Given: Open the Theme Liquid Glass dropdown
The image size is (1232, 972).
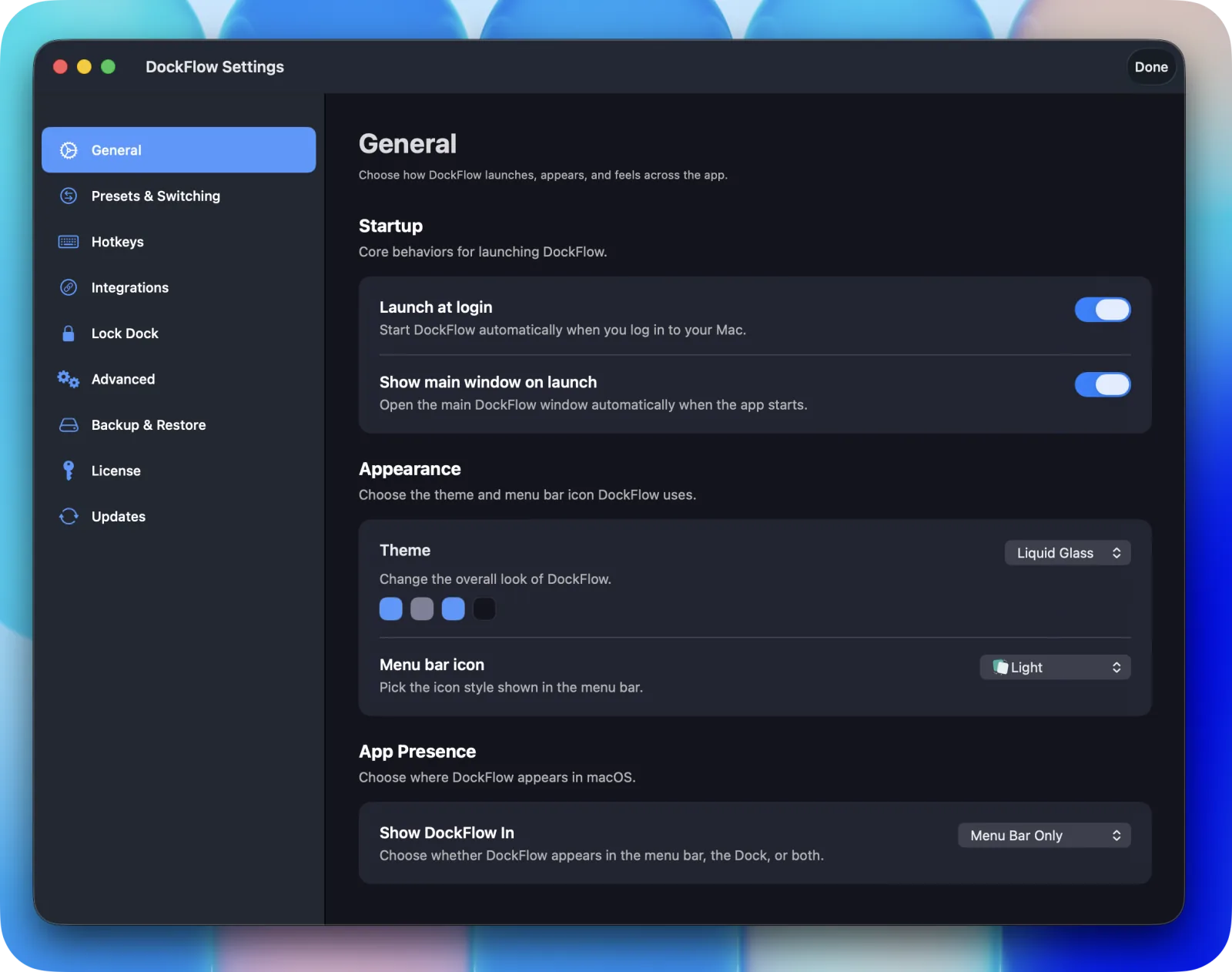Looking at the screenshot, I should click(1067, 553).
